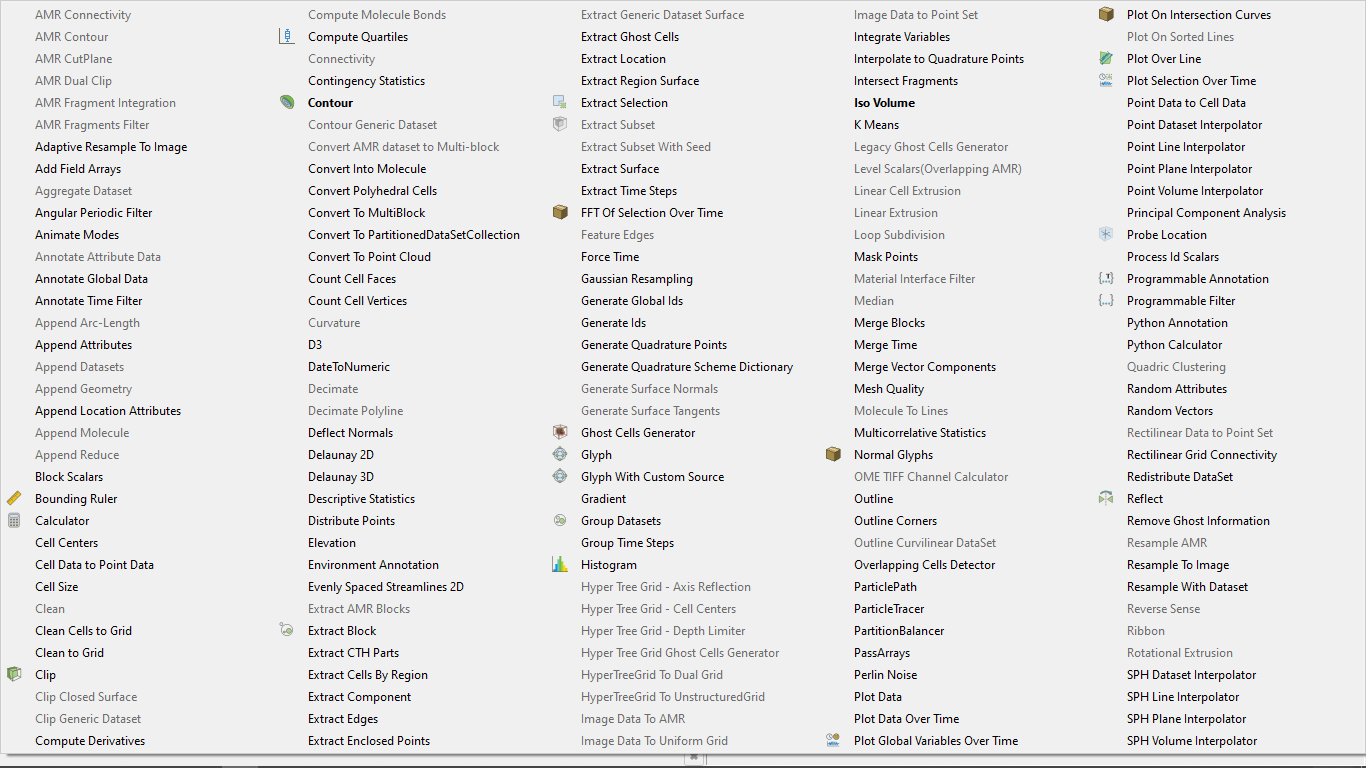Select the Extract Surface menu entry
The height and width of the screenshot is (768, 1366).
click(620, 169)
